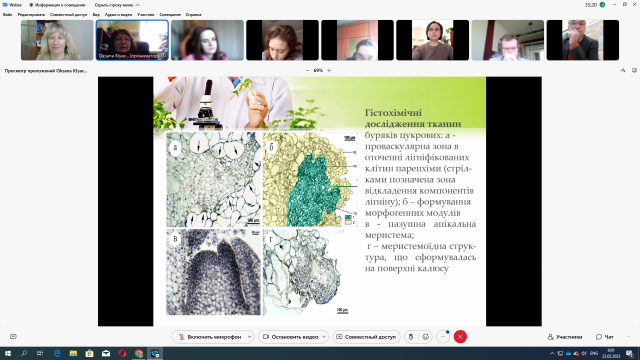Switch to Chrome from taskbar
Viewport: 640px width, 360px height.
pos(139,353)
